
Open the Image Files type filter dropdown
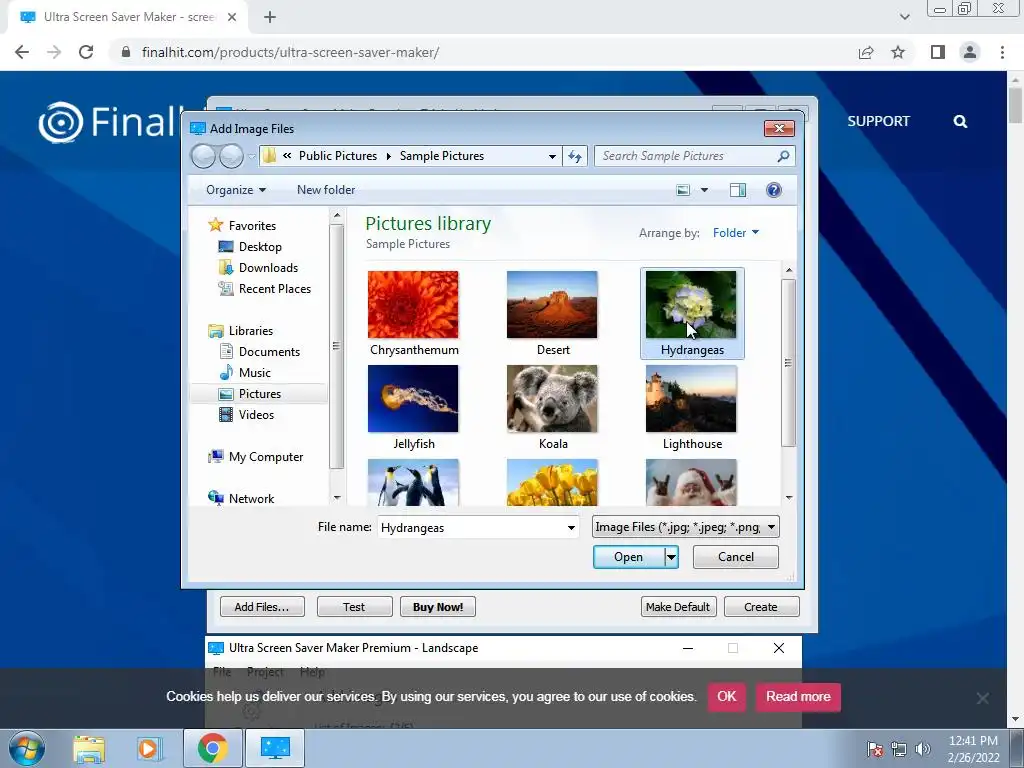pyautogui.click(x=686, y=527)
